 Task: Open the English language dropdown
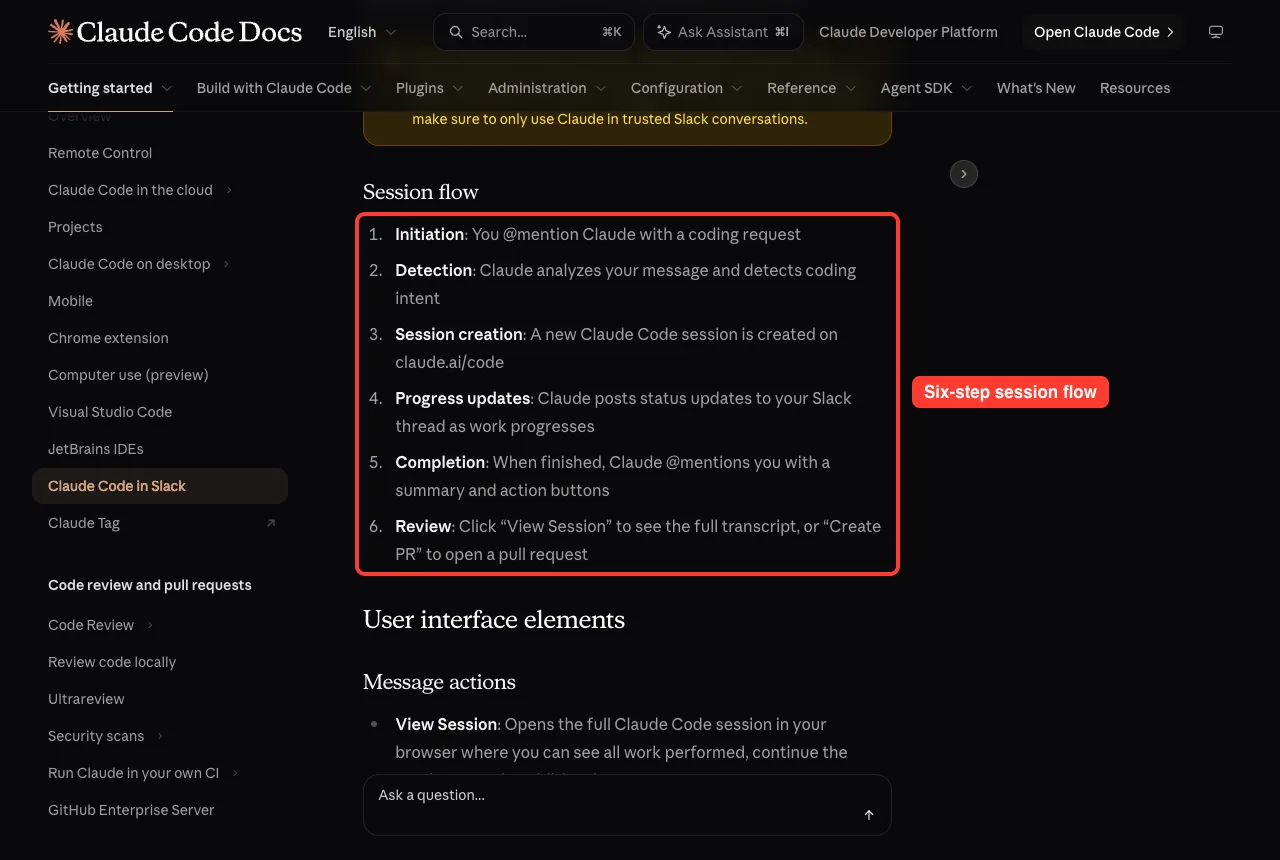tap(362, 32)
